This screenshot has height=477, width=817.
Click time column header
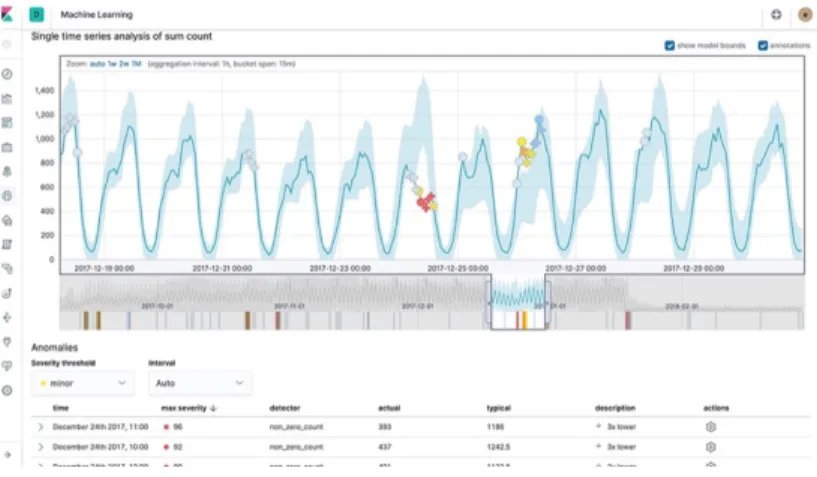click(60, 408)
